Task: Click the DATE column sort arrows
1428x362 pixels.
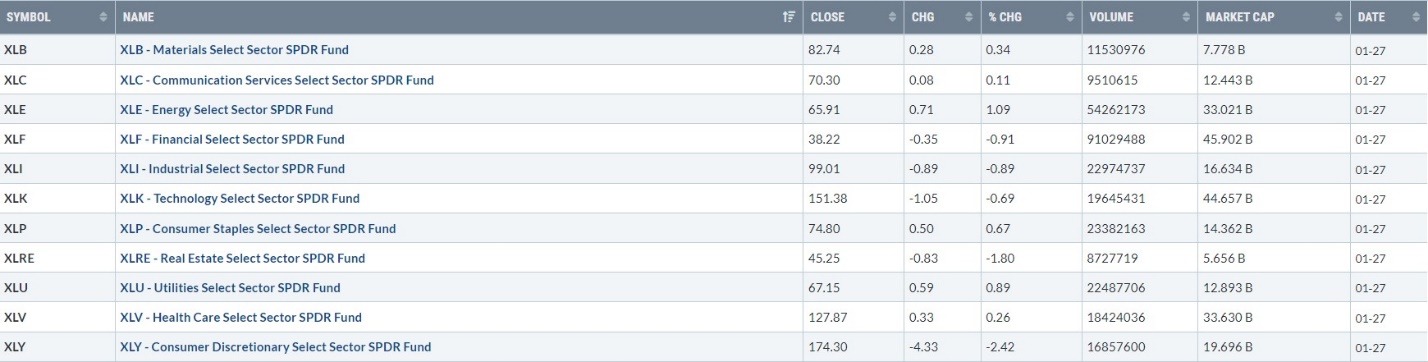Action: 1416,18
